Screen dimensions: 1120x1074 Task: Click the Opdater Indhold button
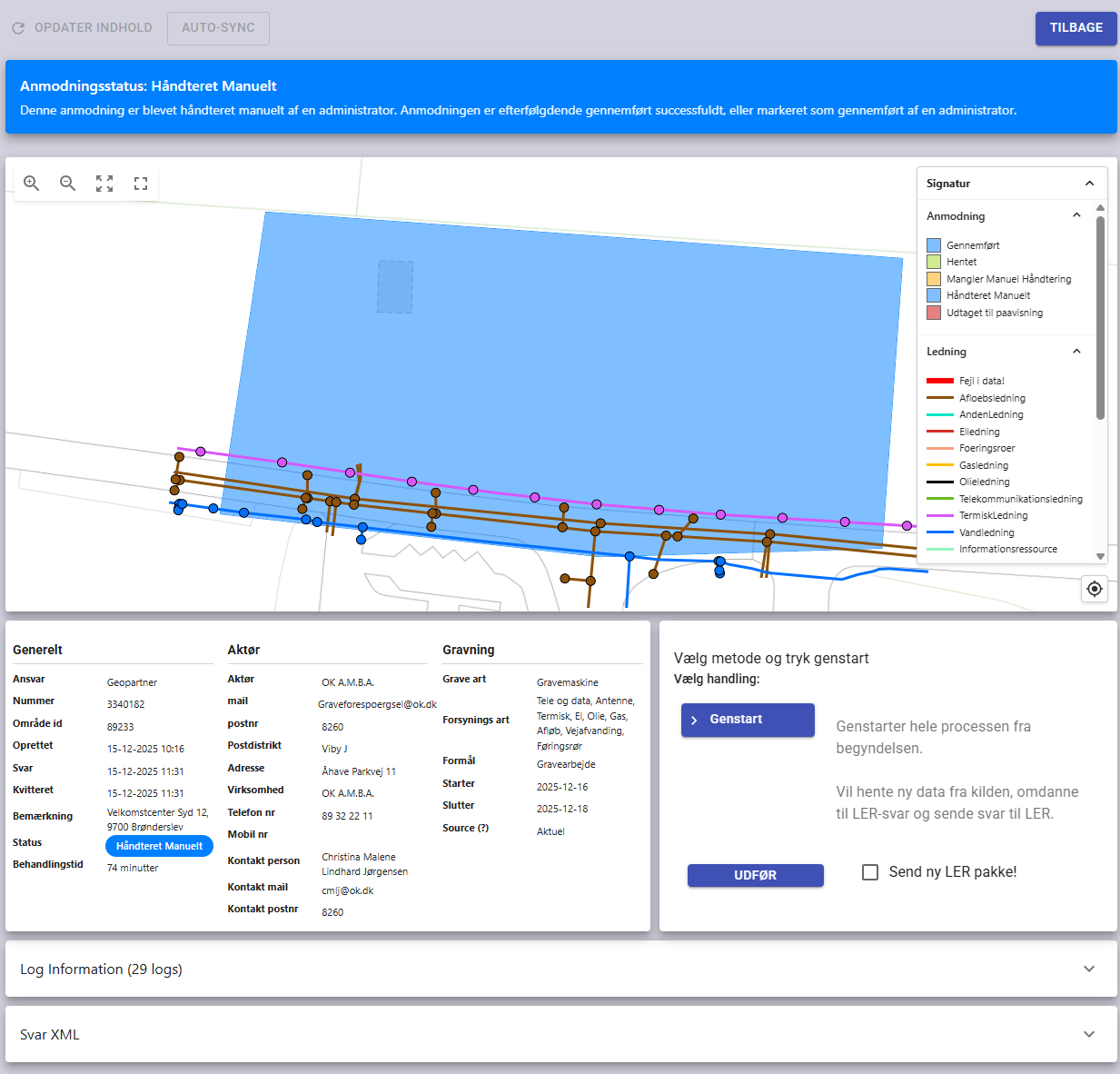(x=82, y=28)
